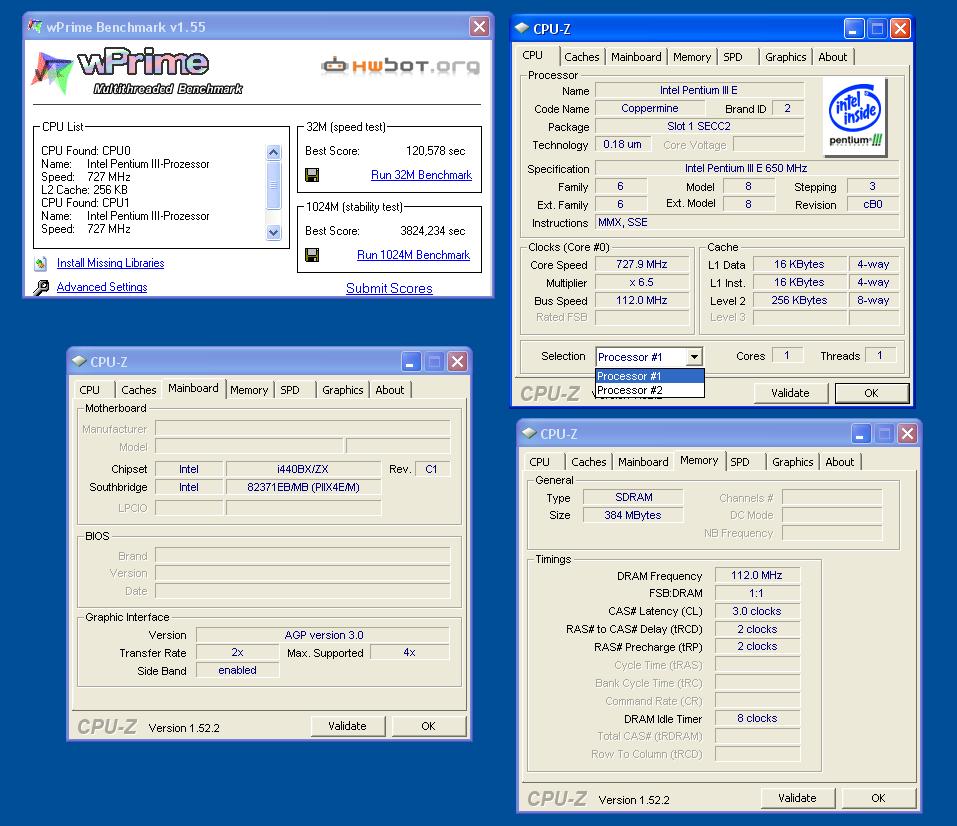The width and height of the screenshot is (957, 826).
Task: Close the CPU-Z Mainboard window
Action: click(x=457, y=361)
